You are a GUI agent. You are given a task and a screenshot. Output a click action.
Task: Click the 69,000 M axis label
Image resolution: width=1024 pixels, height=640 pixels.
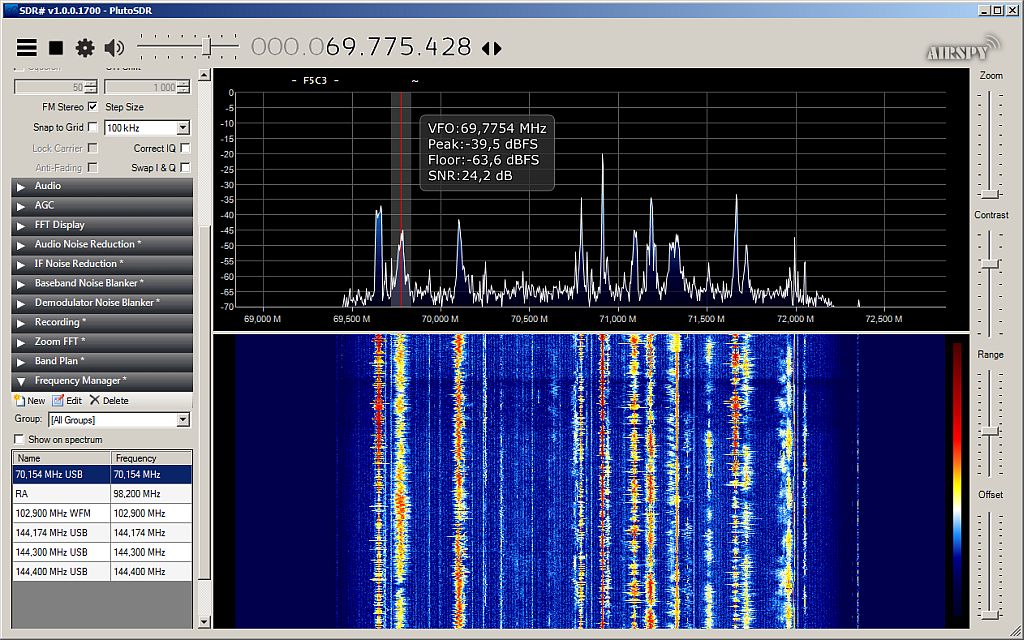tap(263, 319)
